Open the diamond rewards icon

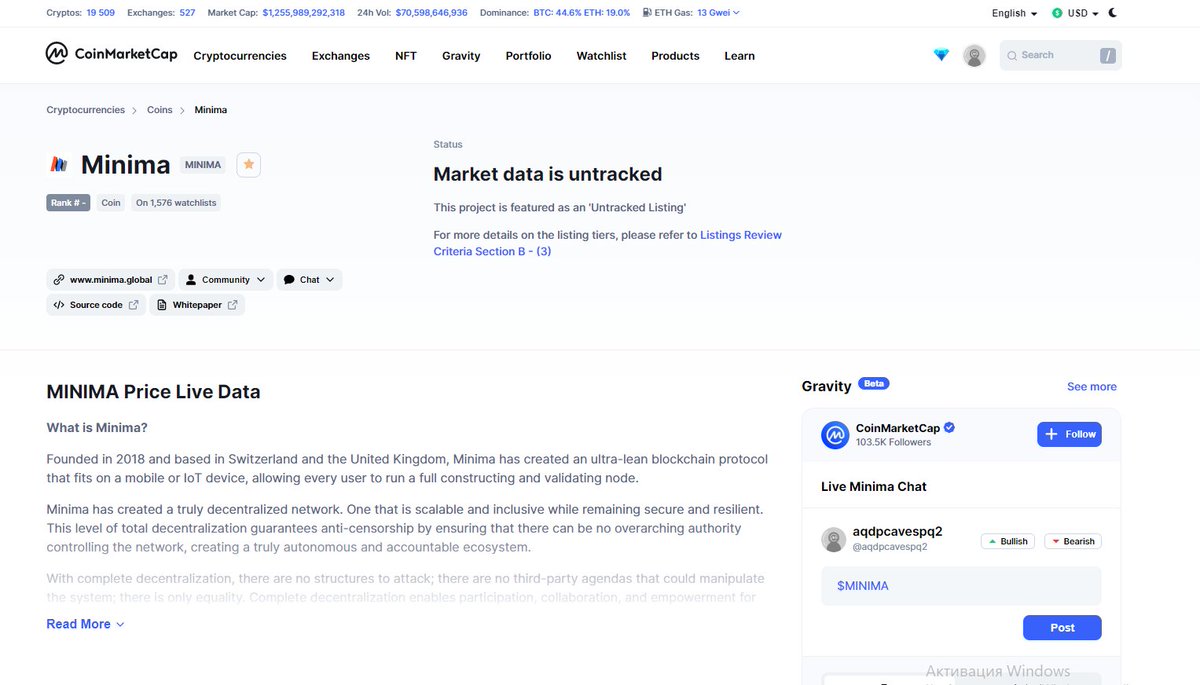pos(941,55)
